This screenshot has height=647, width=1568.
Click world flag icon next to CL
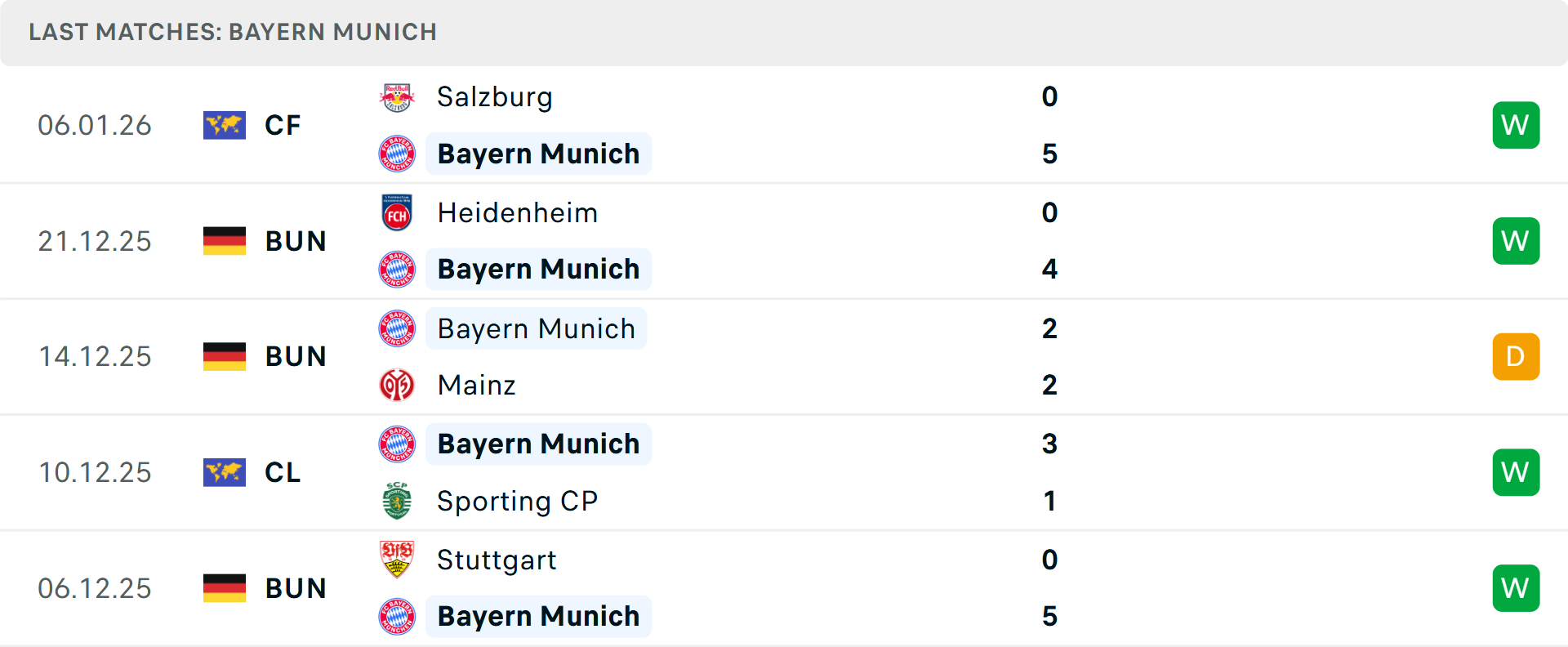(x=225, y=472)
